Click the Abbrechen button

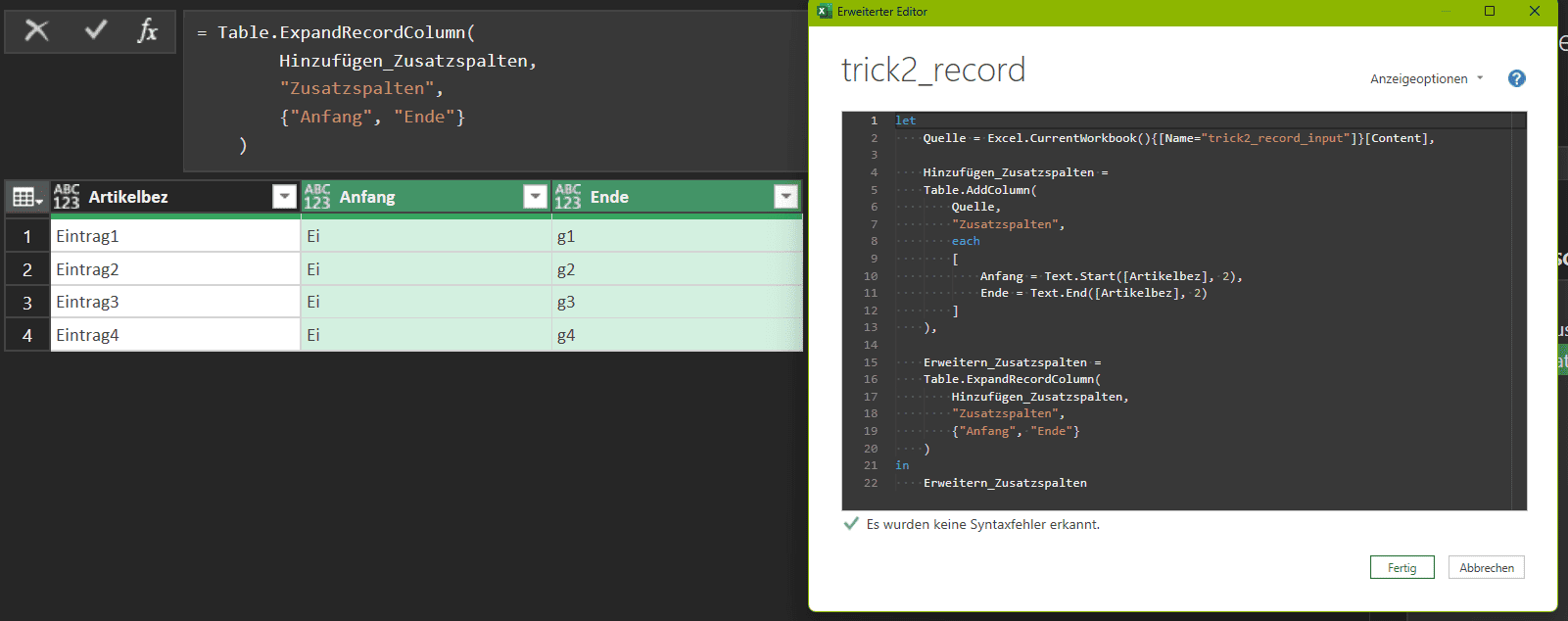1486,567
